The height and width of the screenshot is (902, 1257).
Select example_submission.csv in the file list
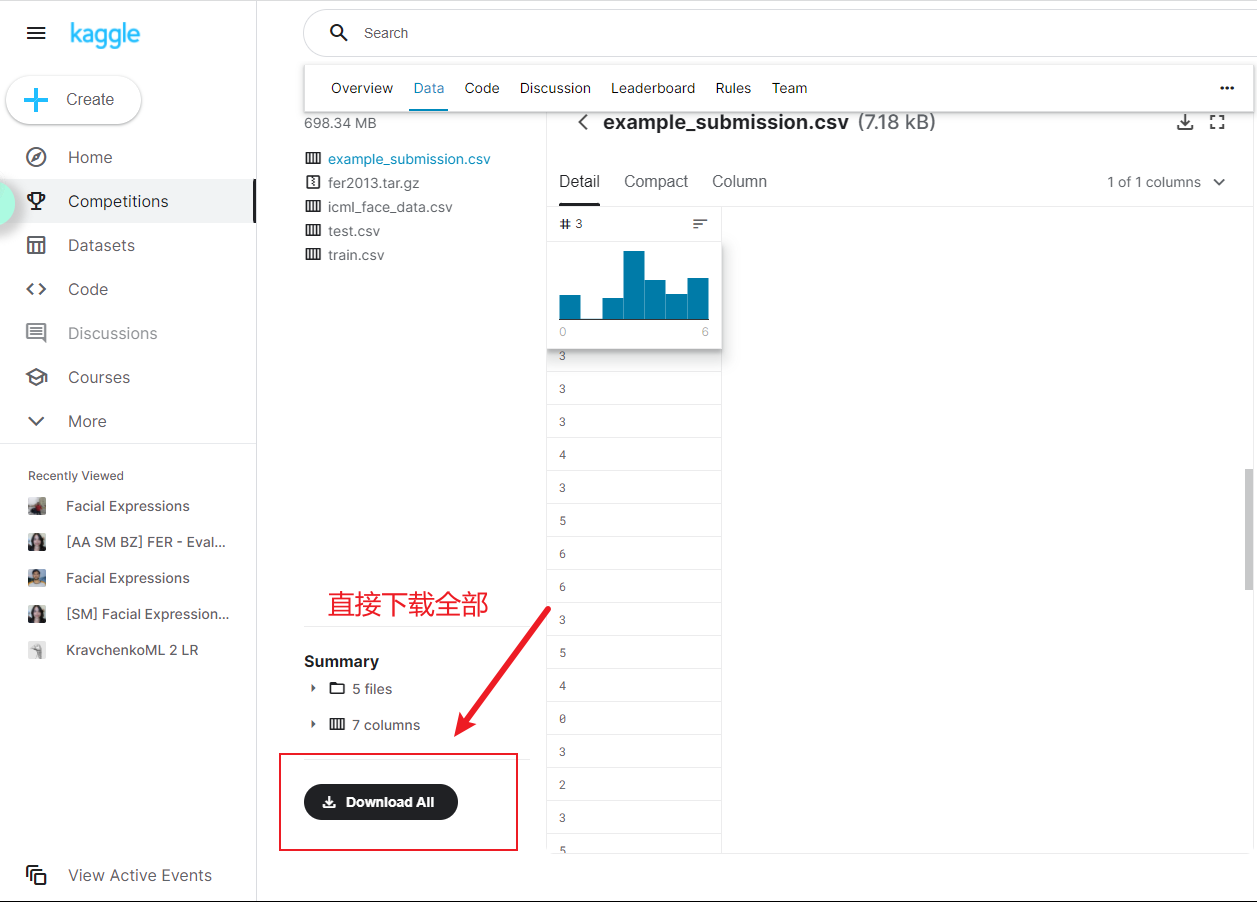click(409, 159)
